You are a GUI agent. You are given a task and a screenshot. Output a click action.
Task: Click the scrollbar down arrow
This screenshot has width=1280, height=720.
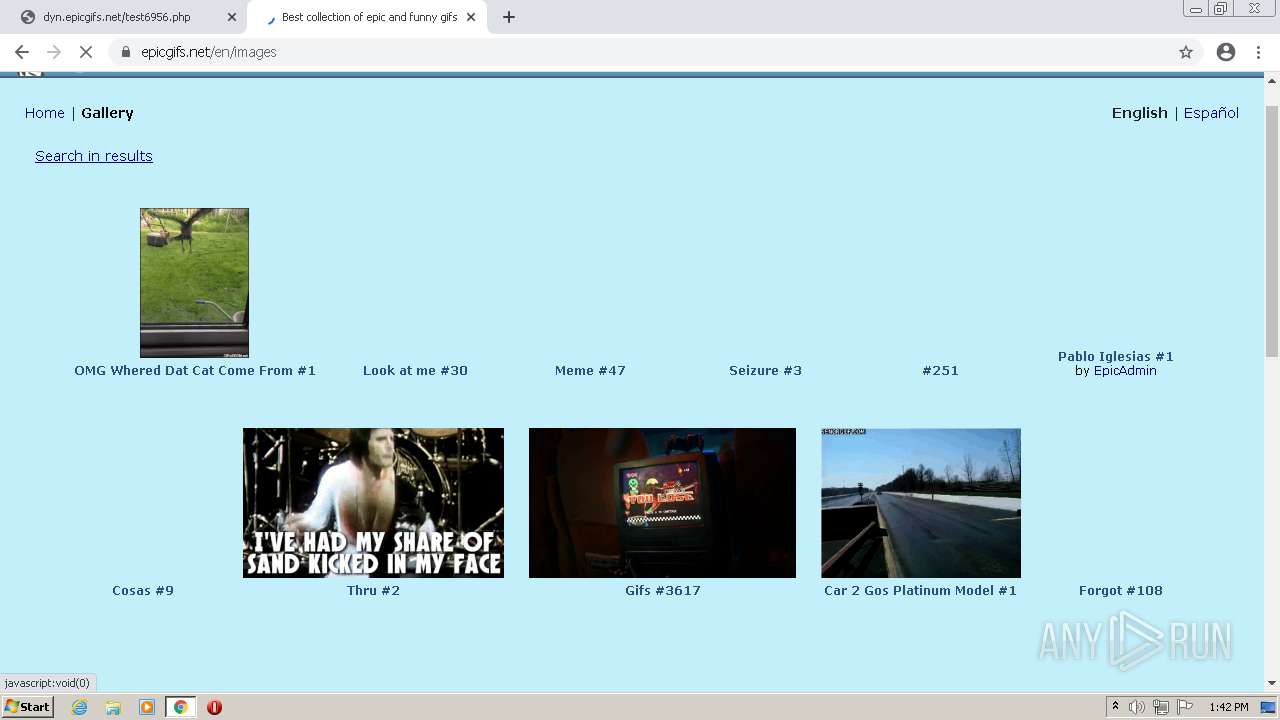tap(1272, 683)
